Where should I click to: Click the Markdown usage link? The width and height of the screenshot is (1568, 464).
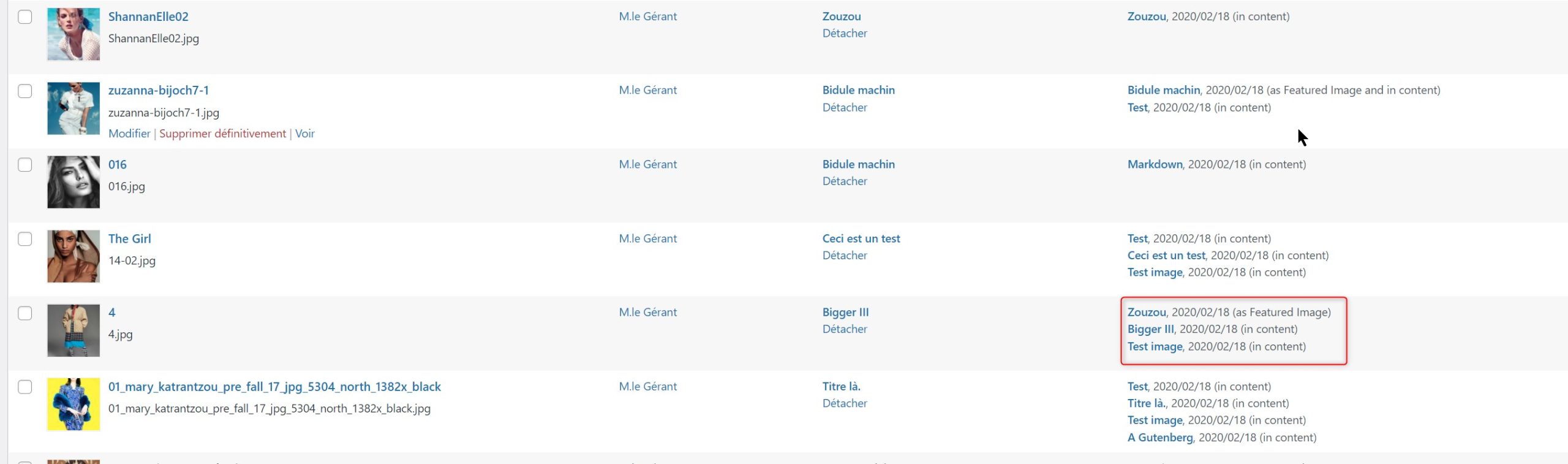(1155, 165)
